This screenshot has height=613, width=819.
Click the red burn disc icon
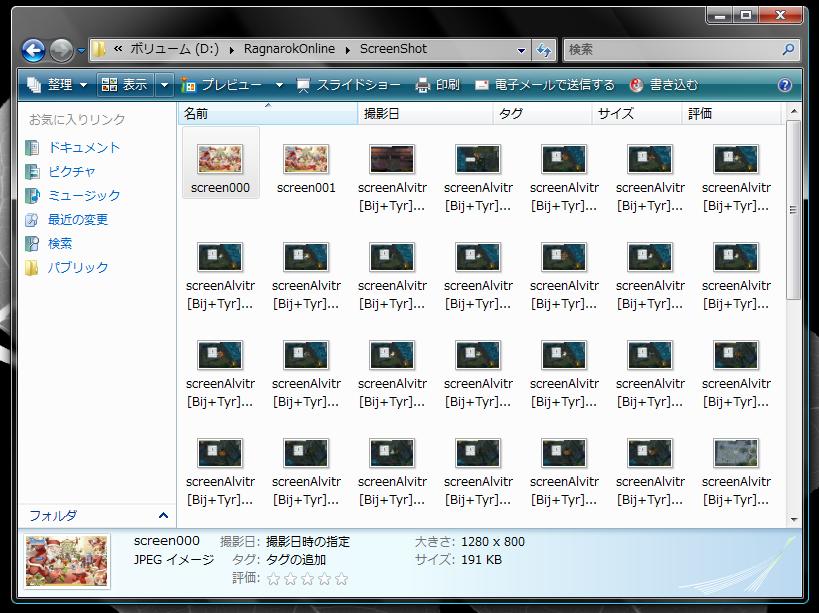click(636, 85)
